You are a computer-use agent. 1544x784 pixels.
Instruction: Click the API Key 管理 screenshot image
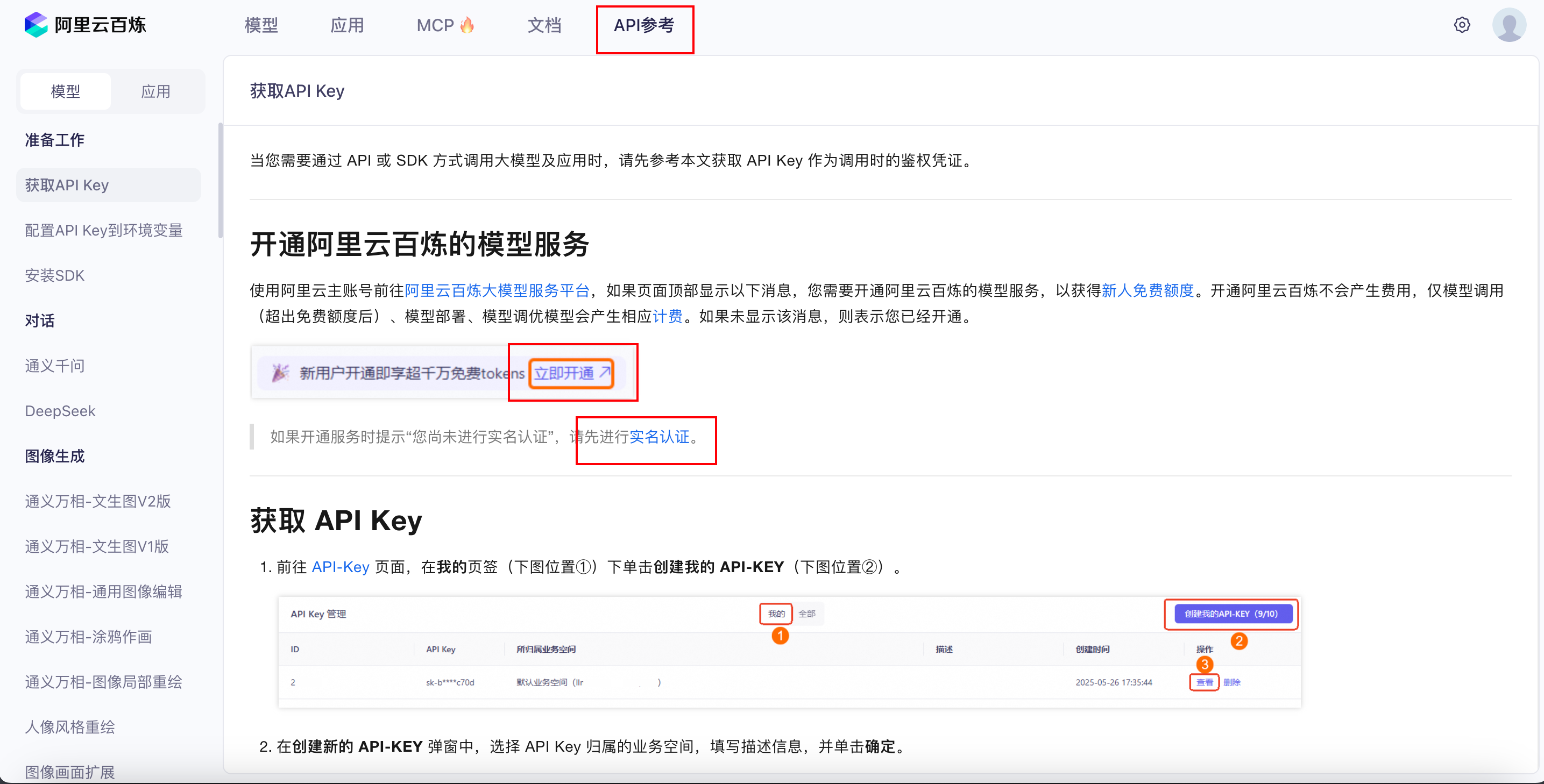point(789,652)
